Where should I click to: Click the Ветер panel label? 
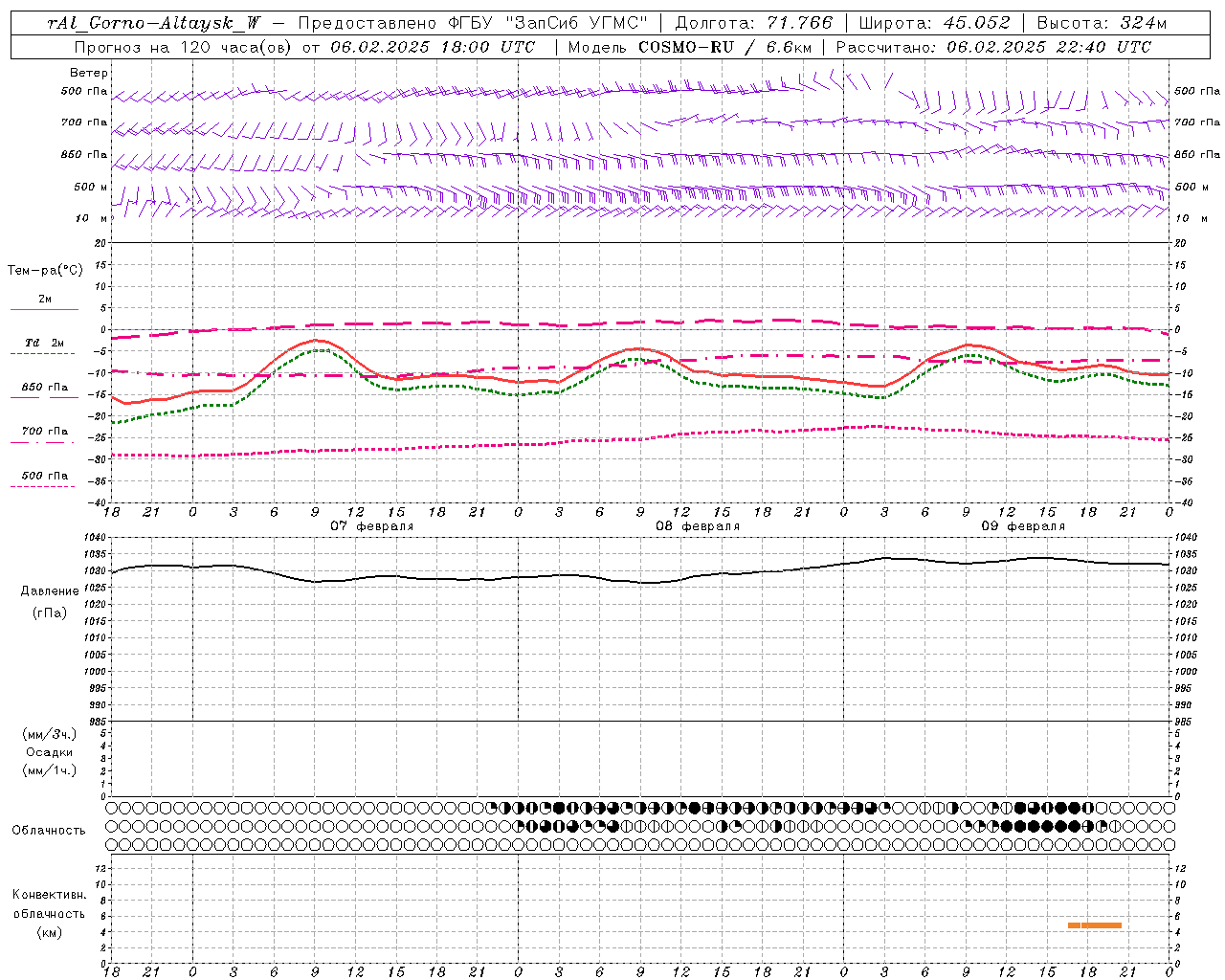[x=89, y=73]
